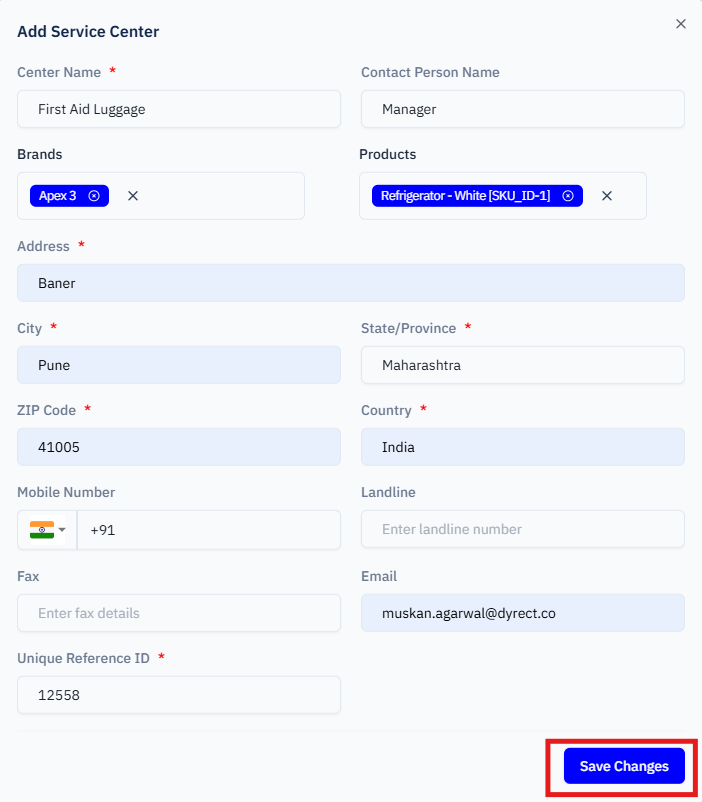Clear all selected brands

point(133,196)
